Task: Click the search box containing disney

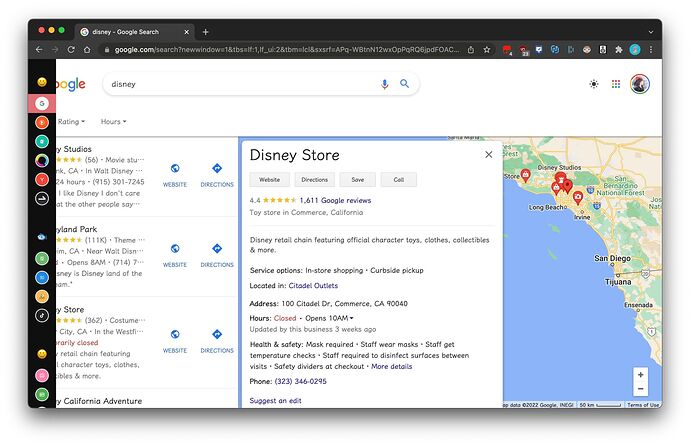Action: (240, 84)
